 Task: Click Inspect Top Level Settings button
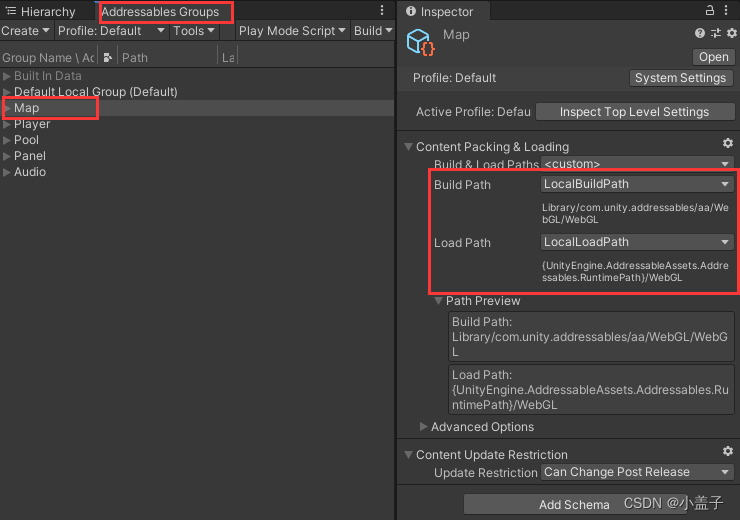point(635,112)
